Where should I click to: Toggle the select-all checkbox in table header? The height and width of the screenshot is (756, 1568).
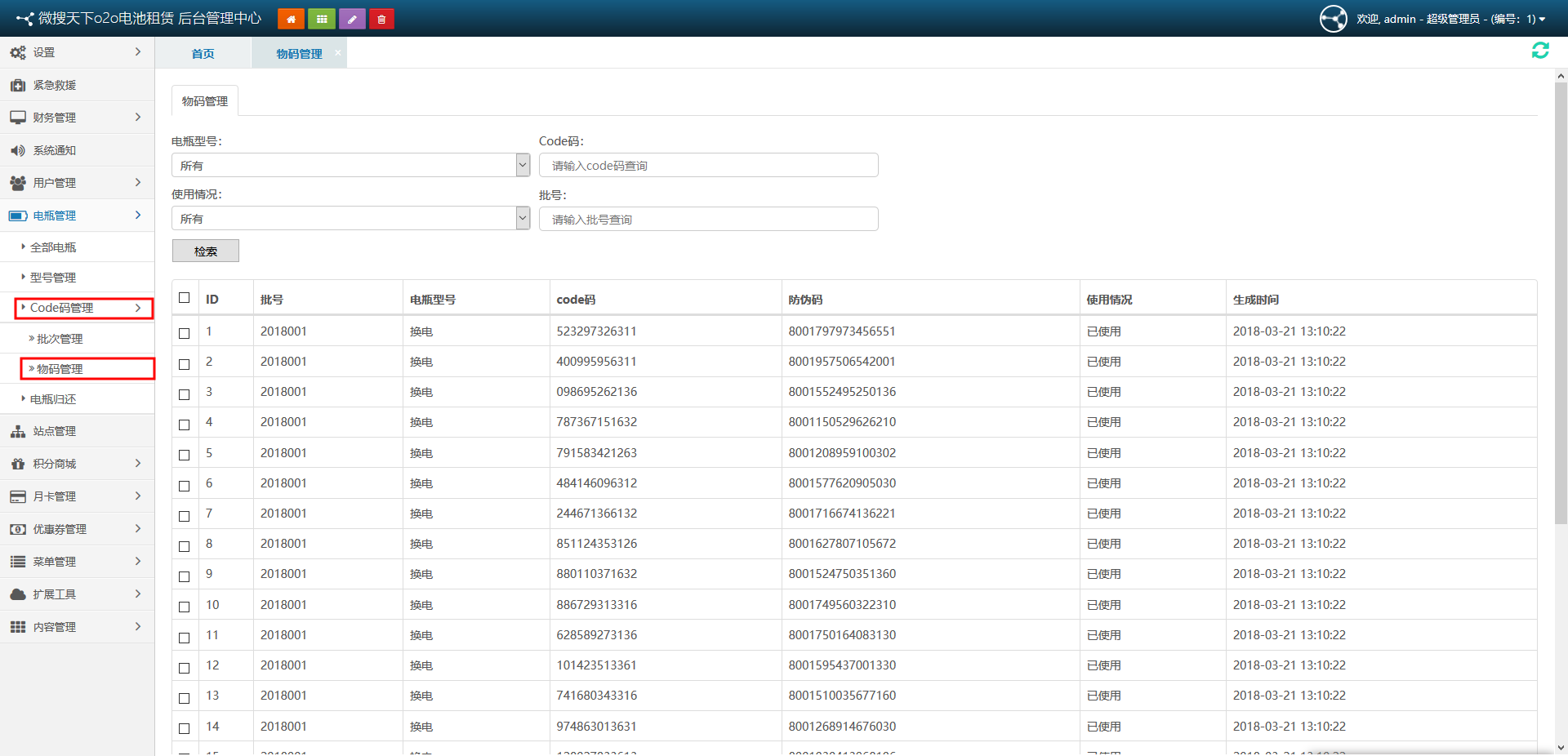tap(185, 298)
